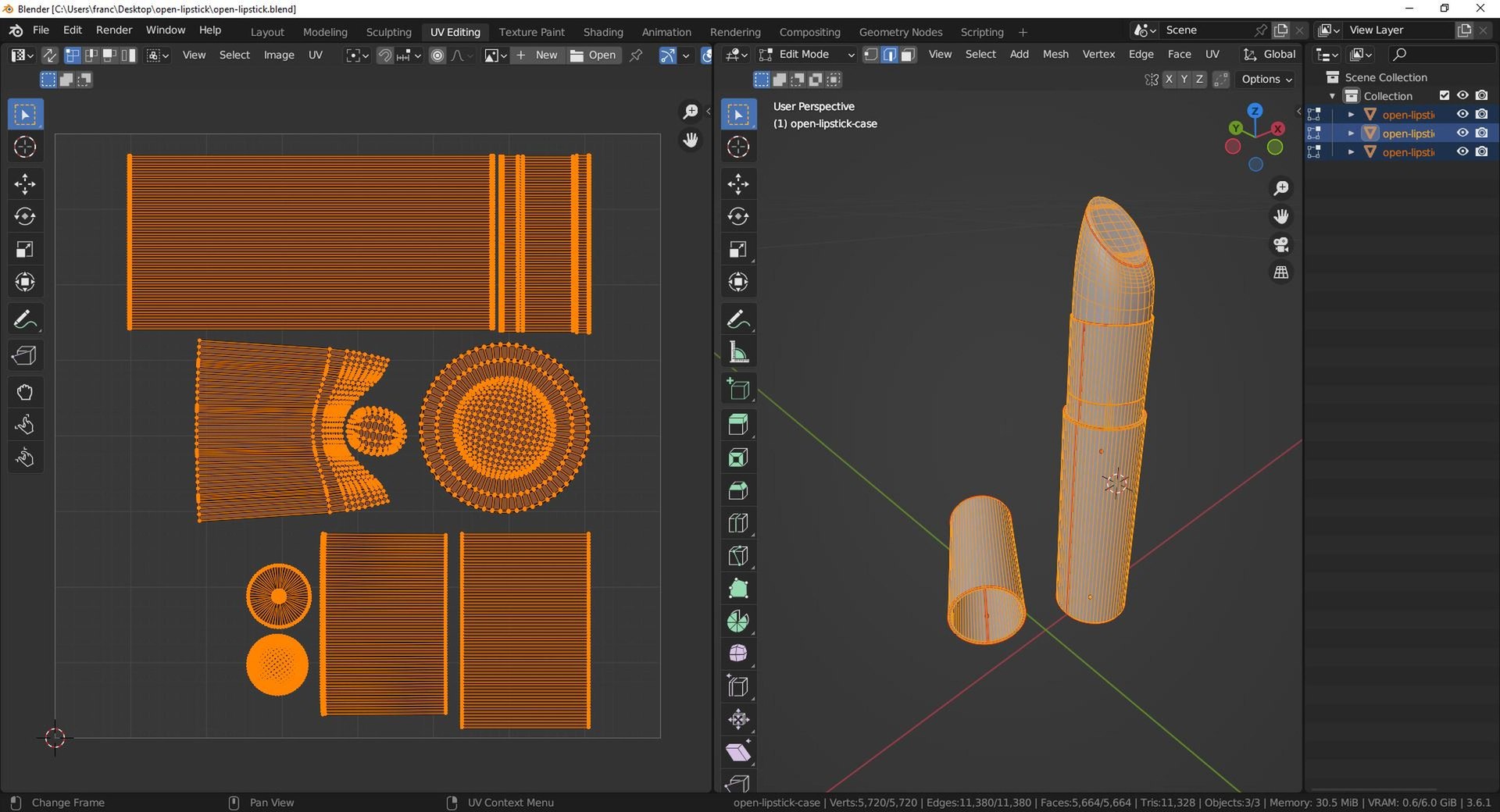Screen dimensions: 1500x812
Task: Enable face select mode in 3D viewport
Action: coord(908,55)
